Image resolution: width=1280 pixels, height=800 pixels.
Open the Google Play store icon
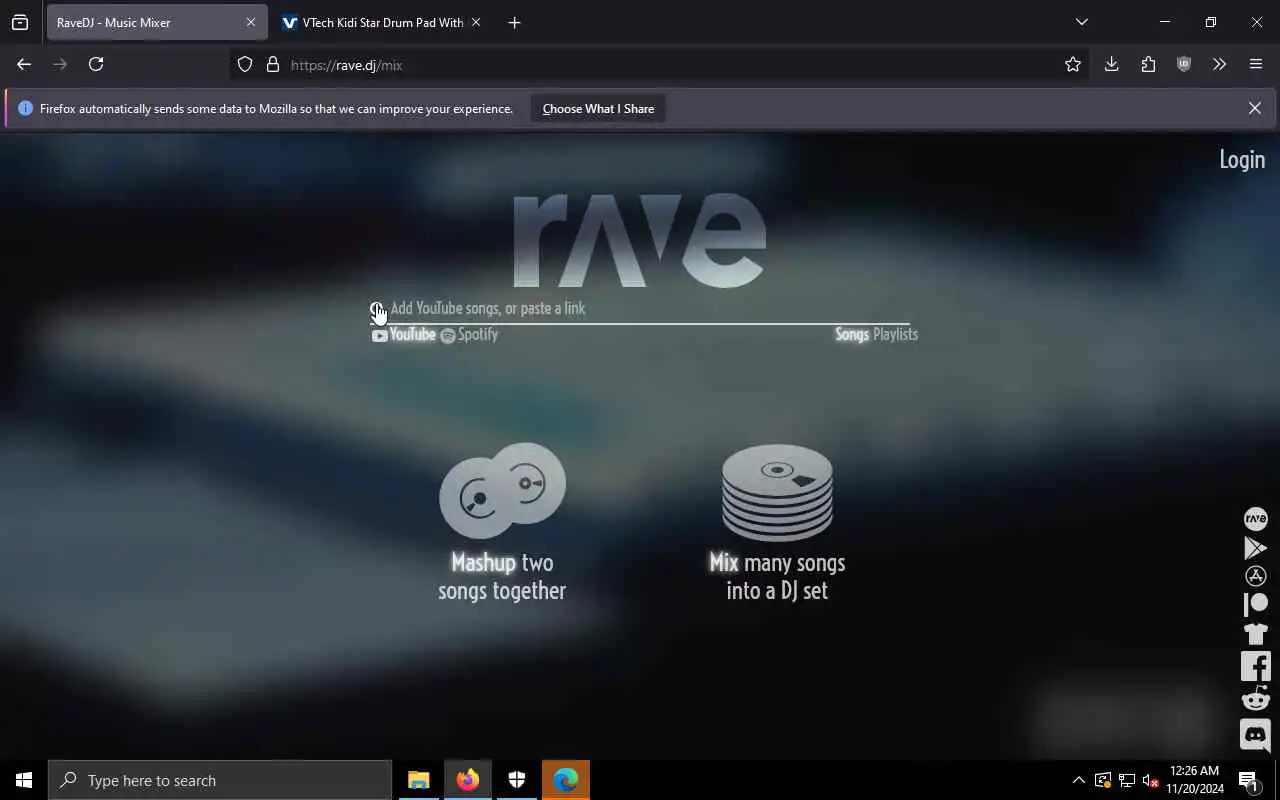coord(1255,548)
